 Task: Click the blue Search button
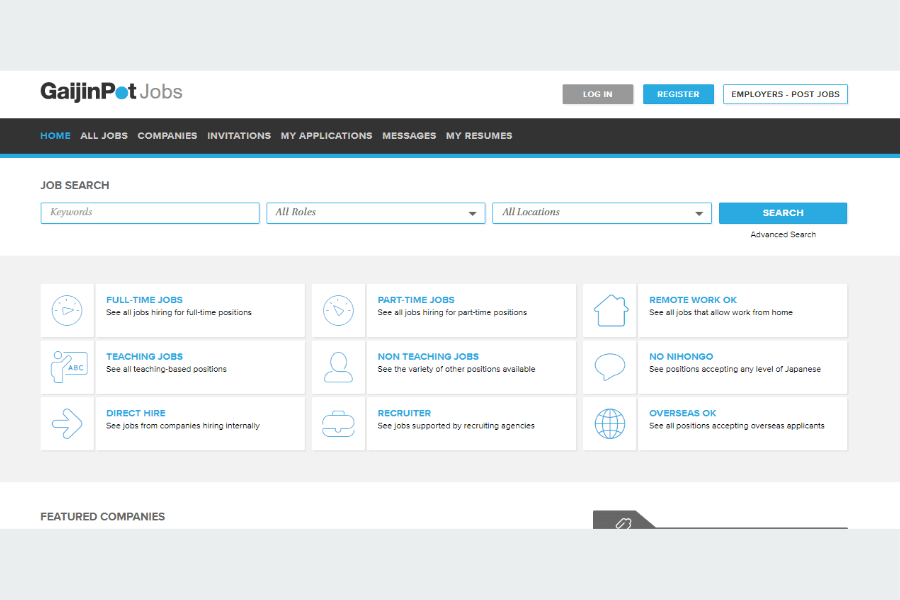(782, 213)
